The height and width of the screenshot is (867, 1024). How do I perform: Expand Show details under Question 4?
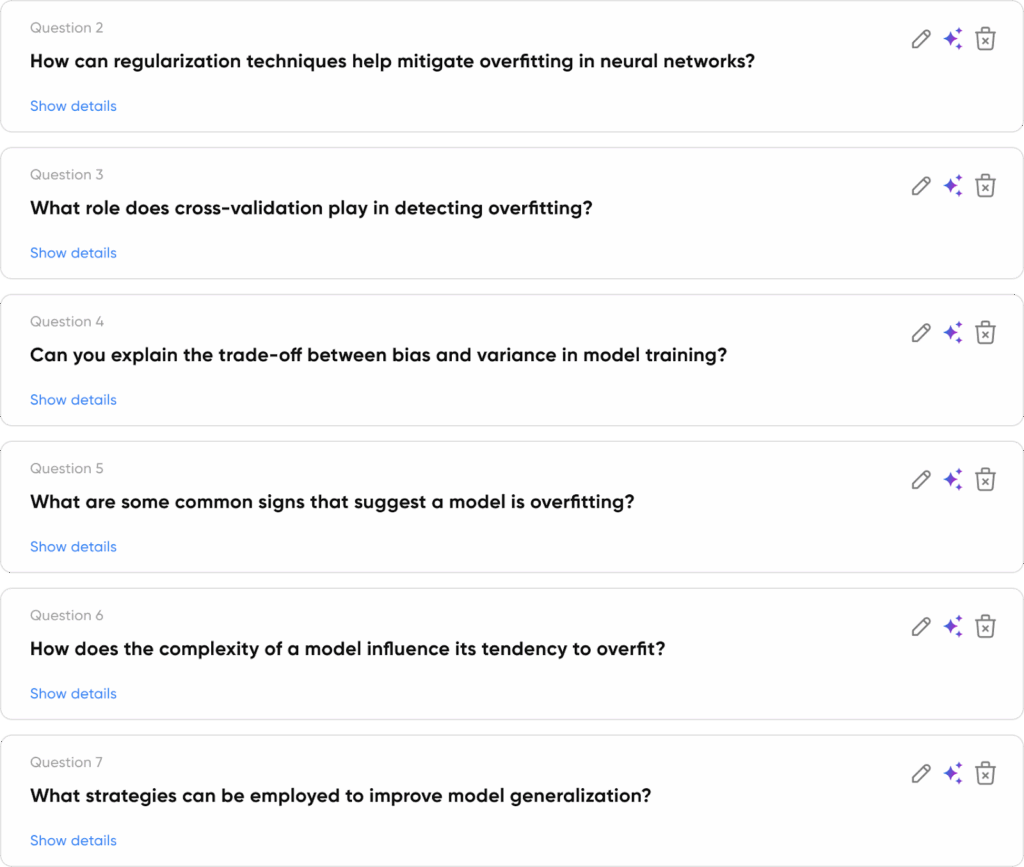[x=73, y=400]
